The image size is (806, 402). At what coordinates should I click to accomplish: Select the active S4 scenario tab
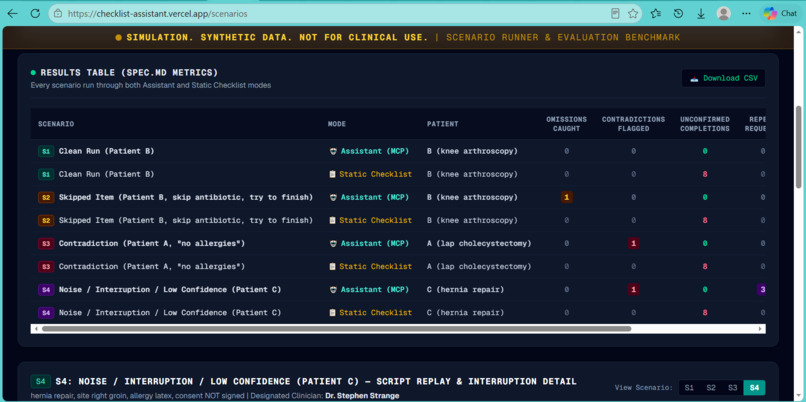click(754, 388)
